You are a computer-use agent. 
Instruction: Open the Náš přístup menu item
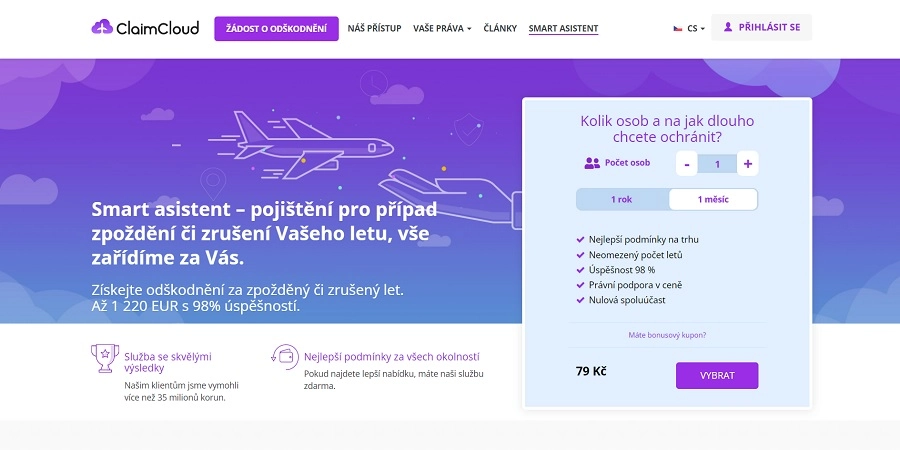tap(374, 28)
